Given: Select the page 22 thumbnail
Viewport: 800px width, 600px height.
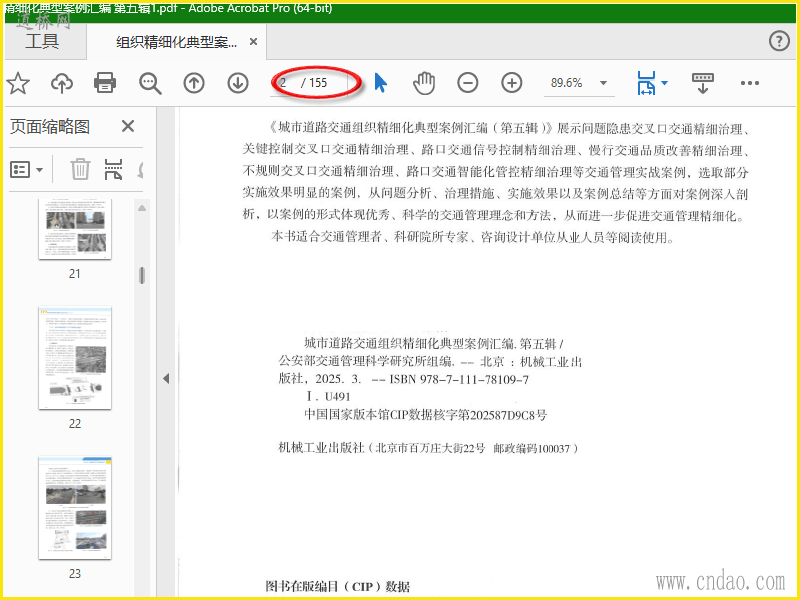Looking at the screenshot, I should 75,358.
